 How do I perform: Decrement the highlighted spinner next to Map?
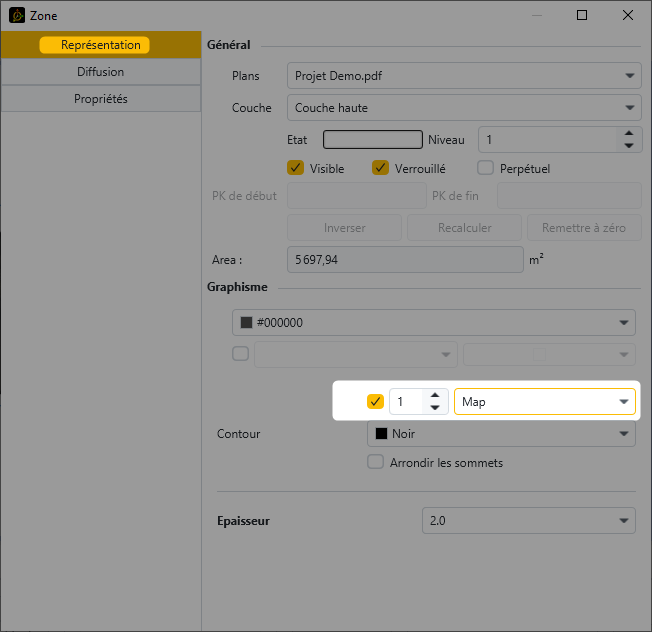tap(434, 408)
